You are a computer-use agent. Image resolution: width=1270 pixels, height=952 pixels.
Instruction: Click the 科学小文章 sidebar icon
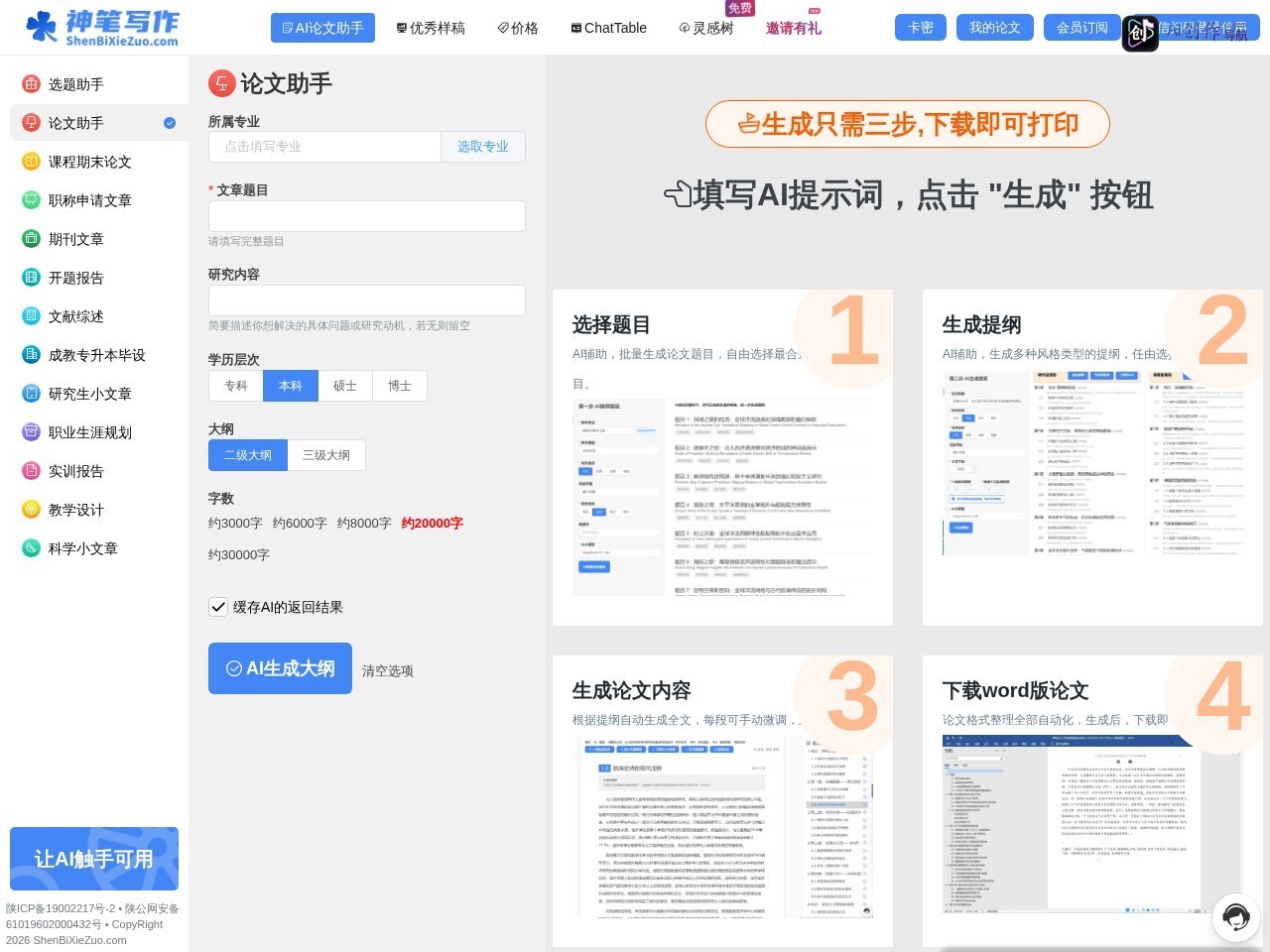point(31,548)
